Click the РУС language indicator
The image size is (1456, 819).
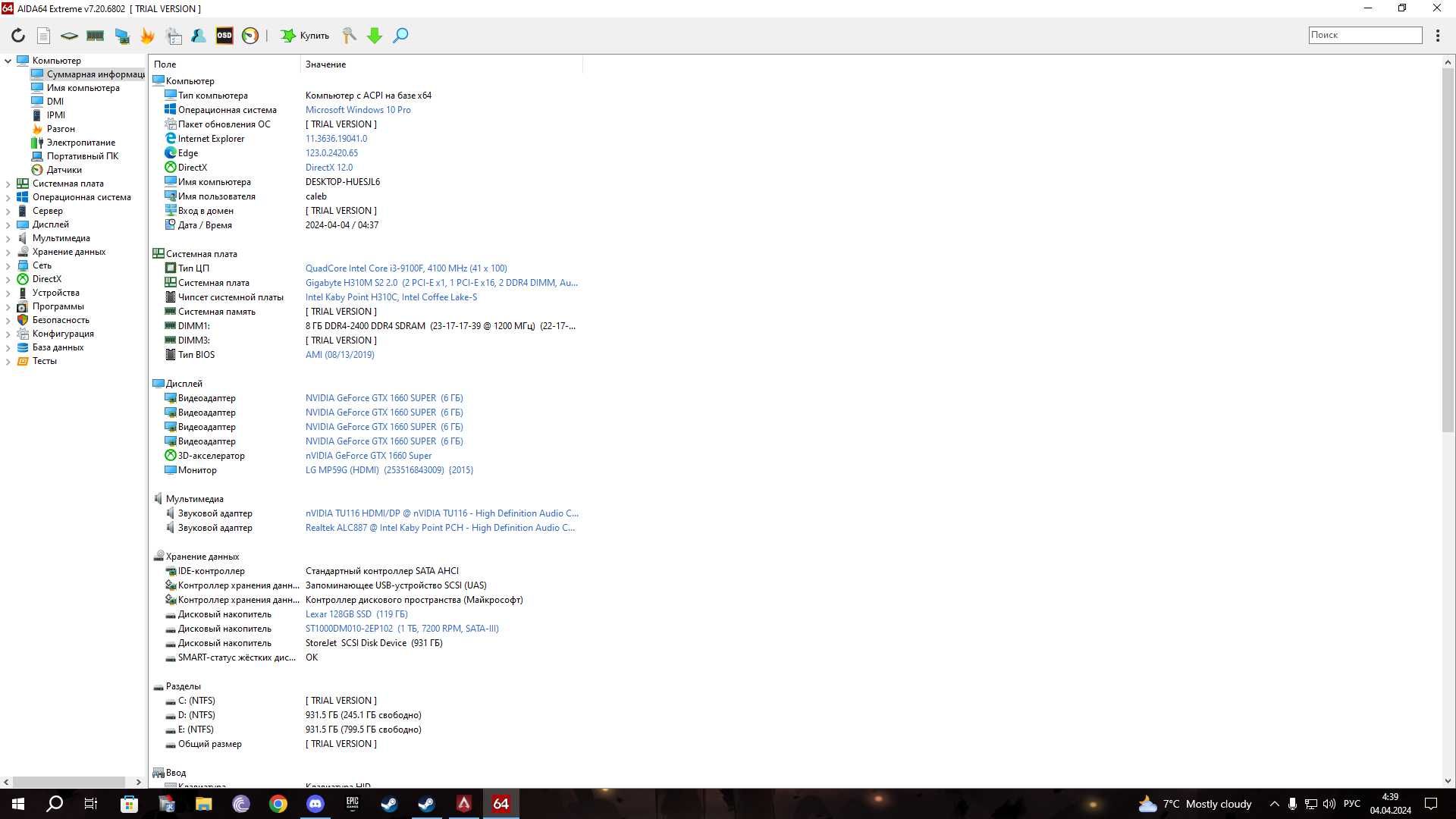pyautogui.click(x=1352, y=804)
